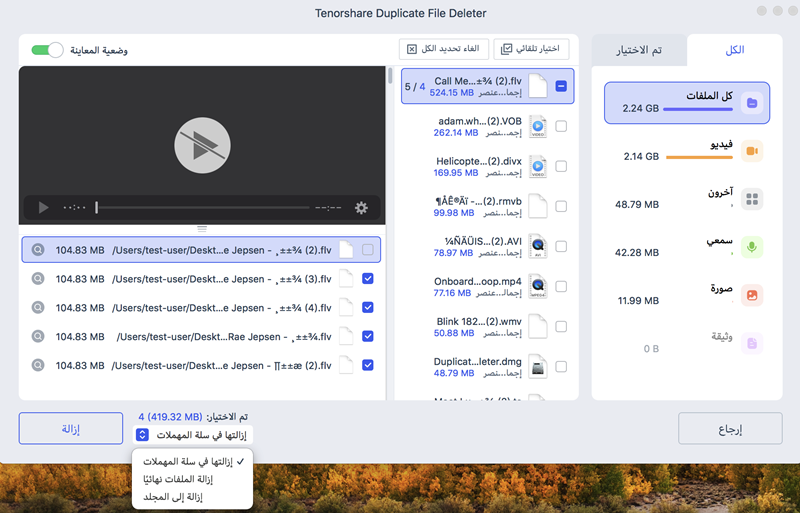
Task: Click the 42.28 MB audio size value
Action: click(x=637, y=253)
